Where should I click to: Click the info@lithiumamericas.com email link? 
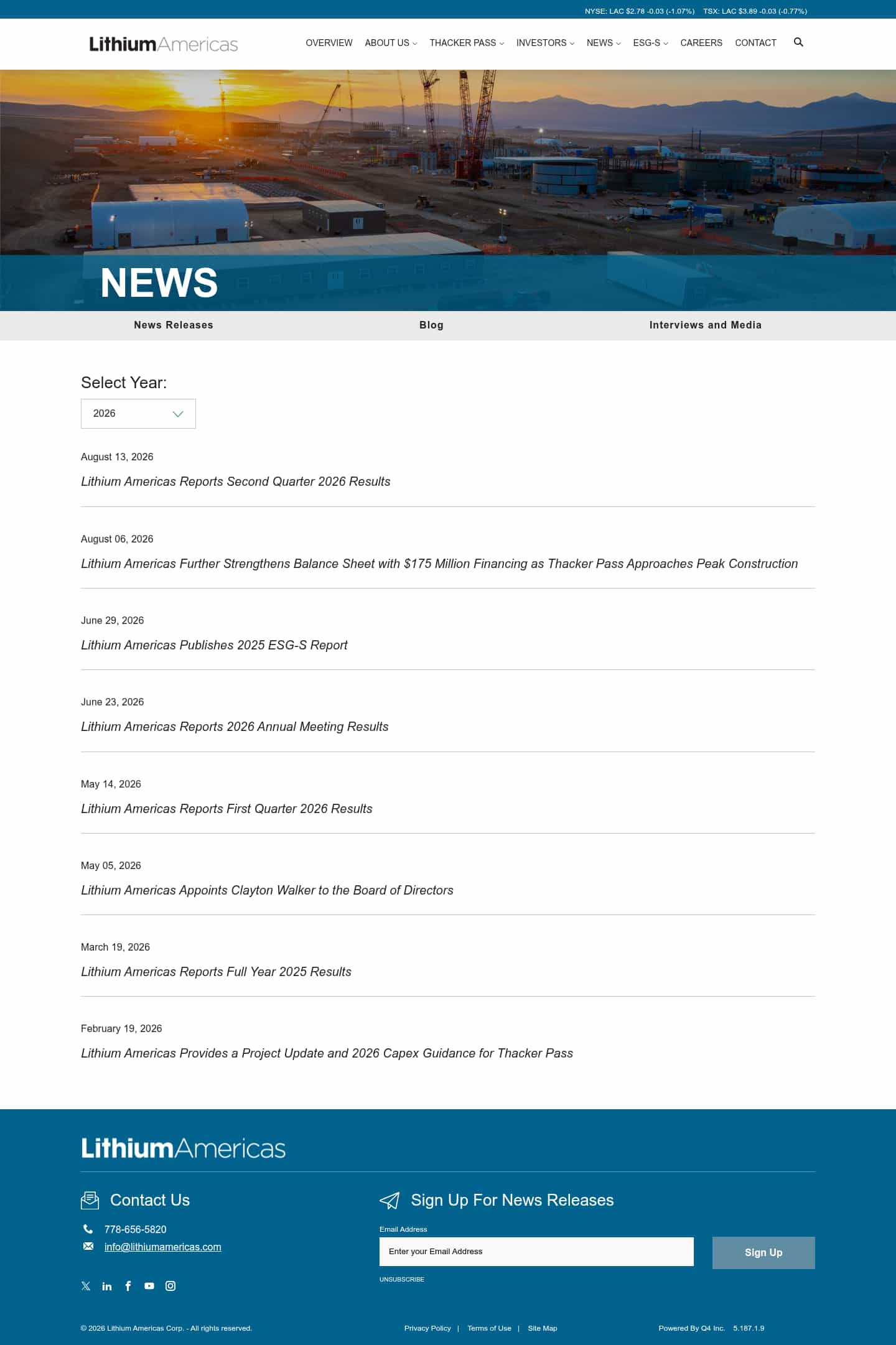(163, 1247)
